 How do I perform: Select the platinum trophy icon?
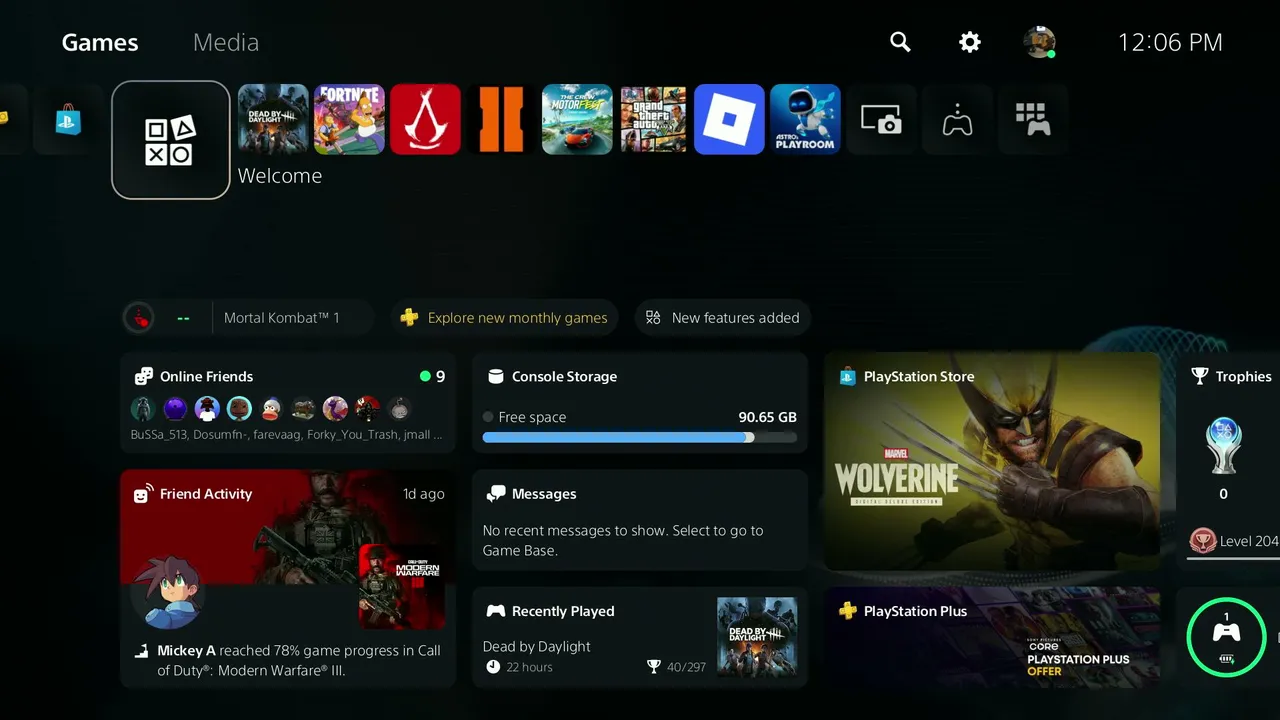(x=1224, y=446)
